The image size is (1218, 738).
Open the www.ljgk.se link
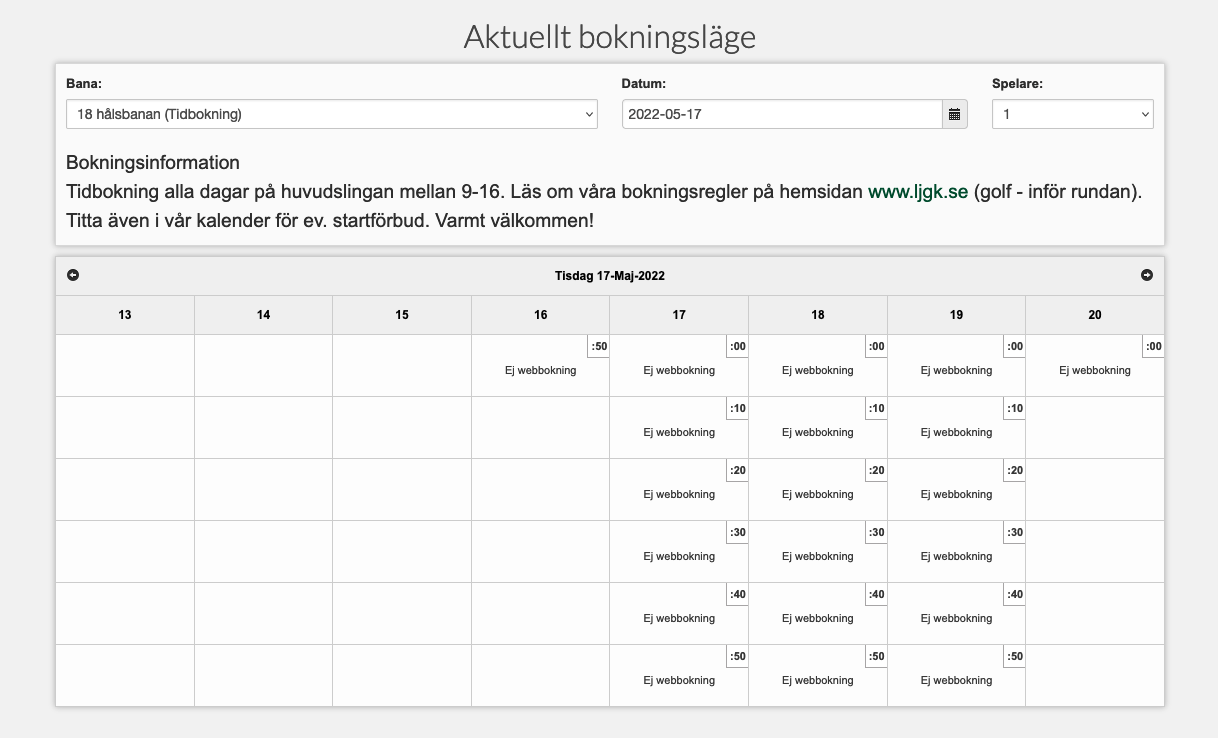[x=918, y=191]
